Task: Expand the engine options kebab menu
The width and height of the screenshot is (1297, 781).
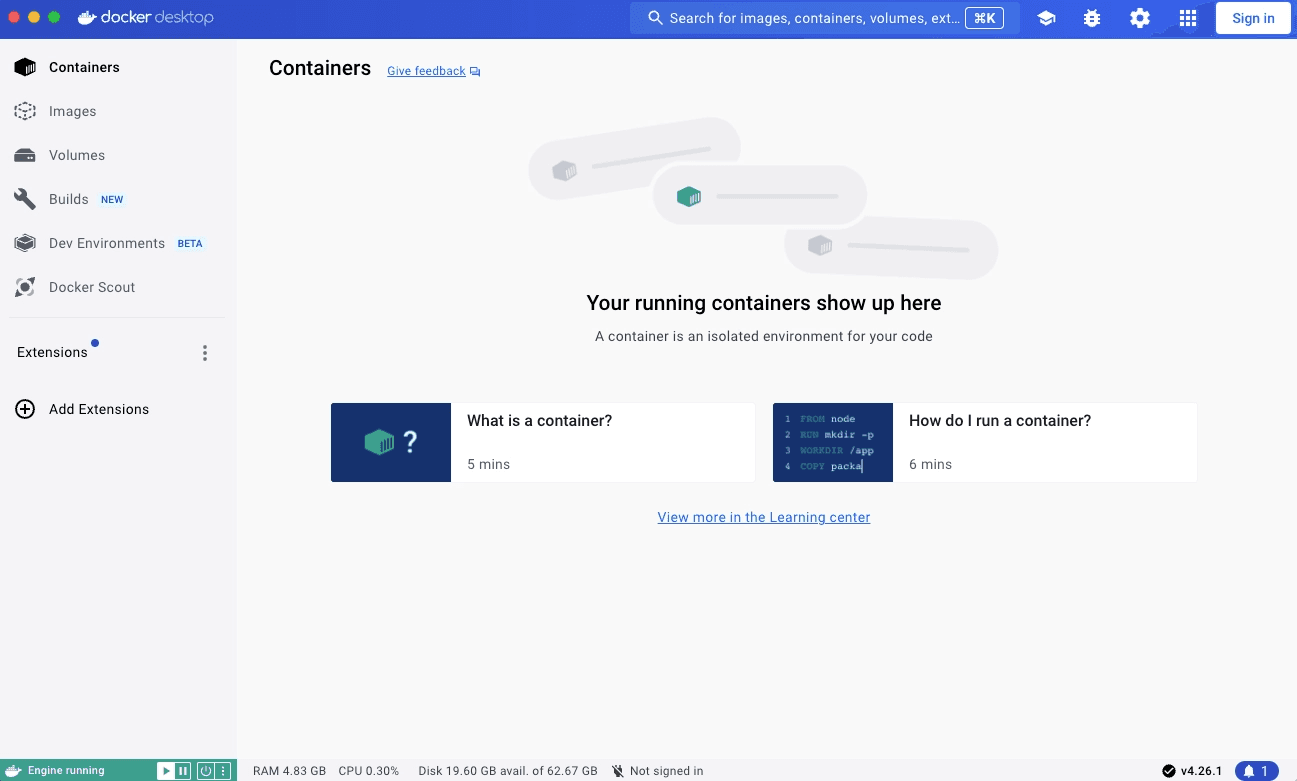Action: click(223, 771)
